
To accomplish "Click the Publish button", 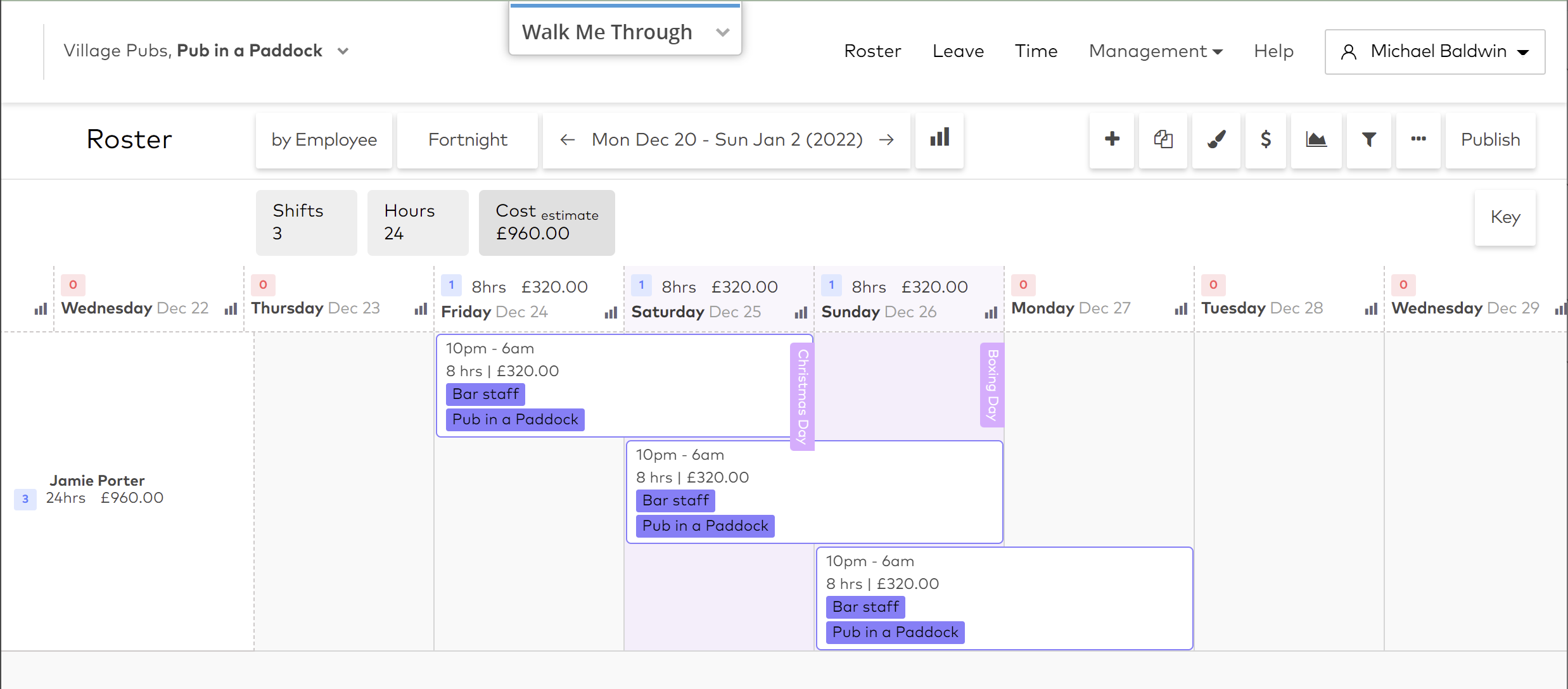I will [x=1491, y=140].
